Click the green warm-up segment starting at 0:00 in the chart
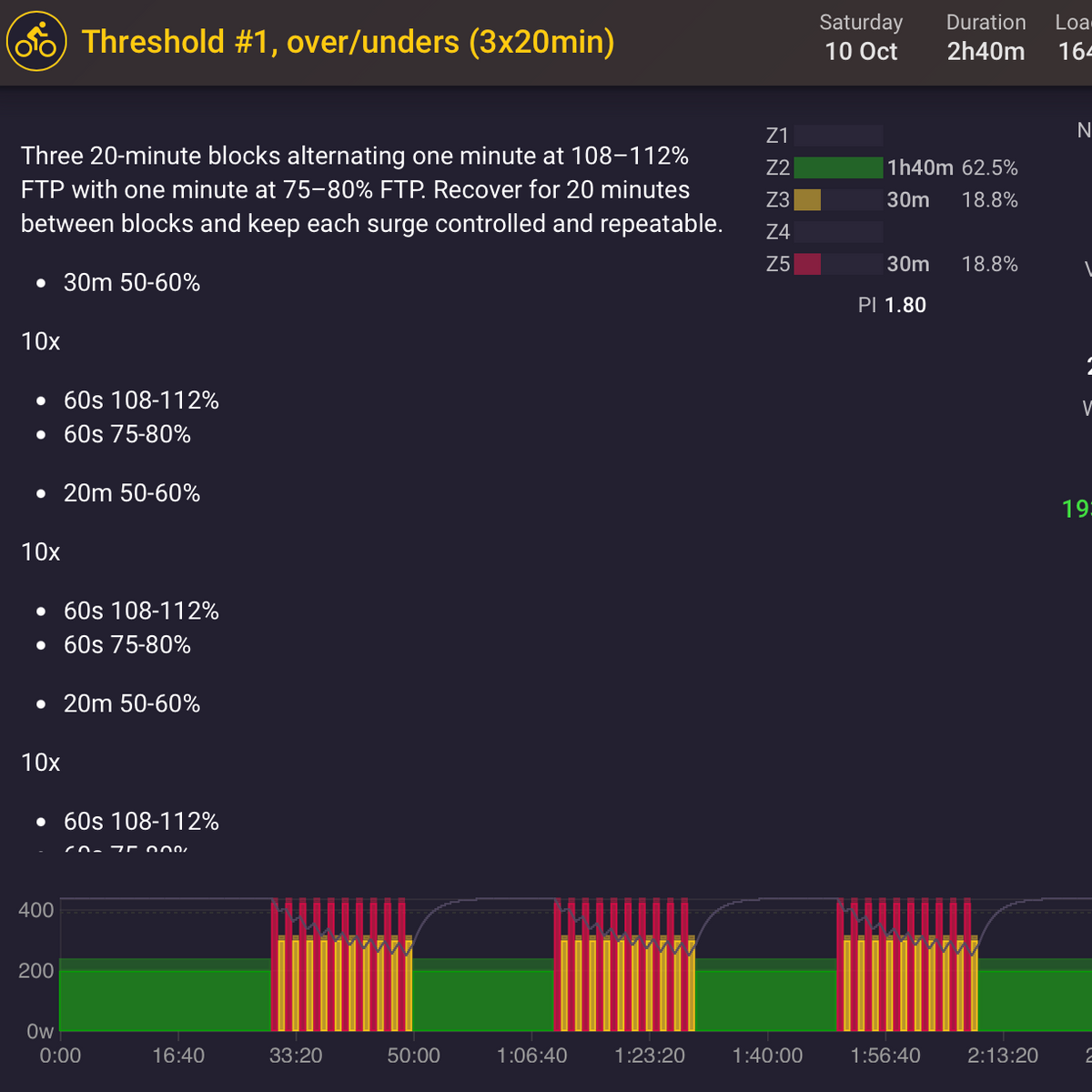This screenshot has height=1092, width=1092. tap(165, 995)
